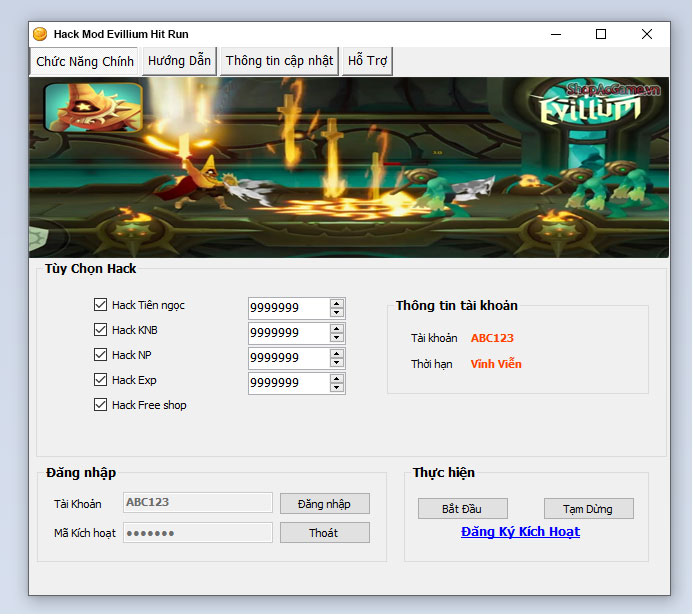
Task: Open the Hướng Dẫn tab
Action: tap(179, 61)
